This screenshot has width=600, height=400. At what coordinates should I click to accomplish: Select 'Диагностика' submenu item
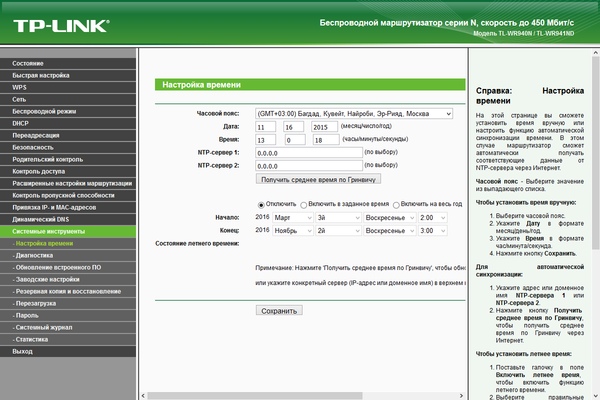(40, 255)
